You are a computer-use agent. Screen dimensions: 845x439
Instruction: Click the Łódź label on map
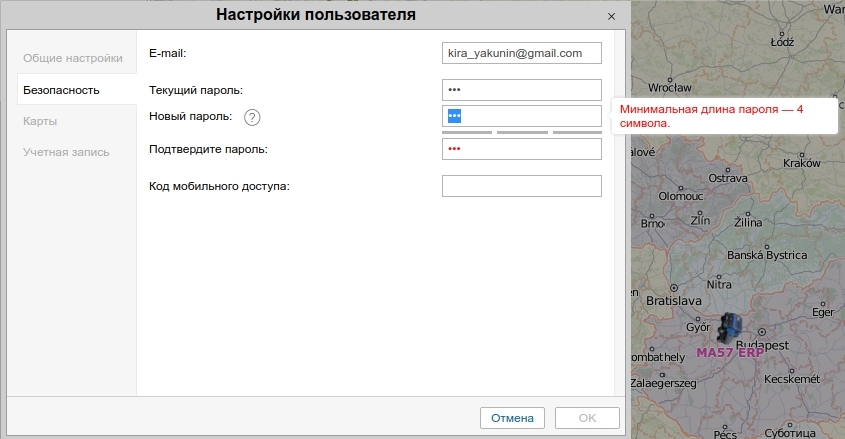782,41
